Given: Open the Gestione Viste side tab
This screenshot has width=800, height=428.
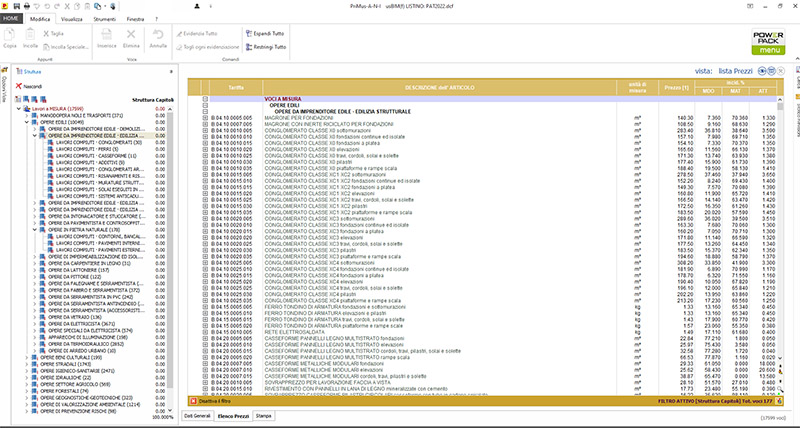Looking at the screenshot, I should [x=5, y=86].
